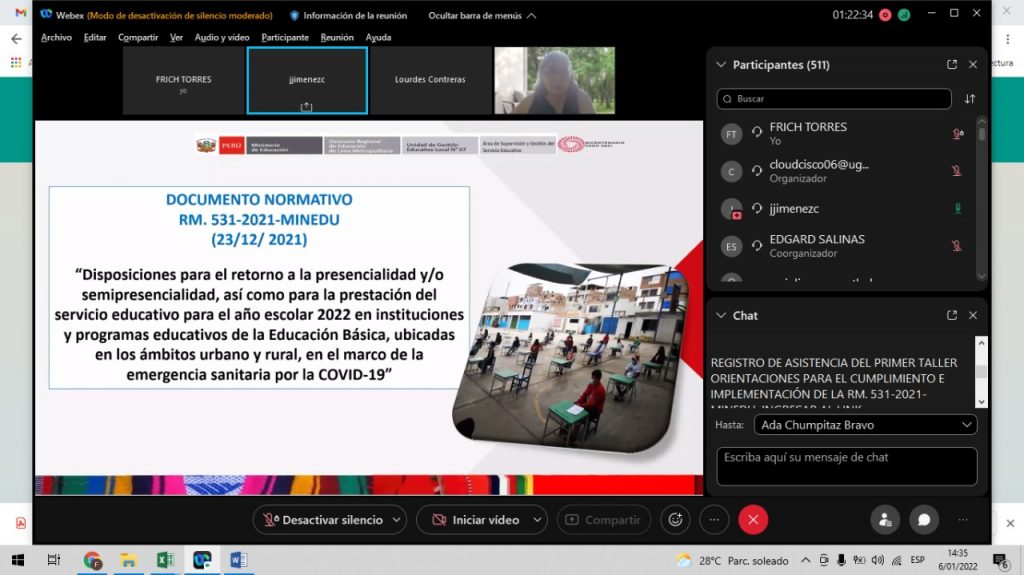The image size is (1024, 575).
Task: Click the Buscar participant search field
Action: pos(833,99)
